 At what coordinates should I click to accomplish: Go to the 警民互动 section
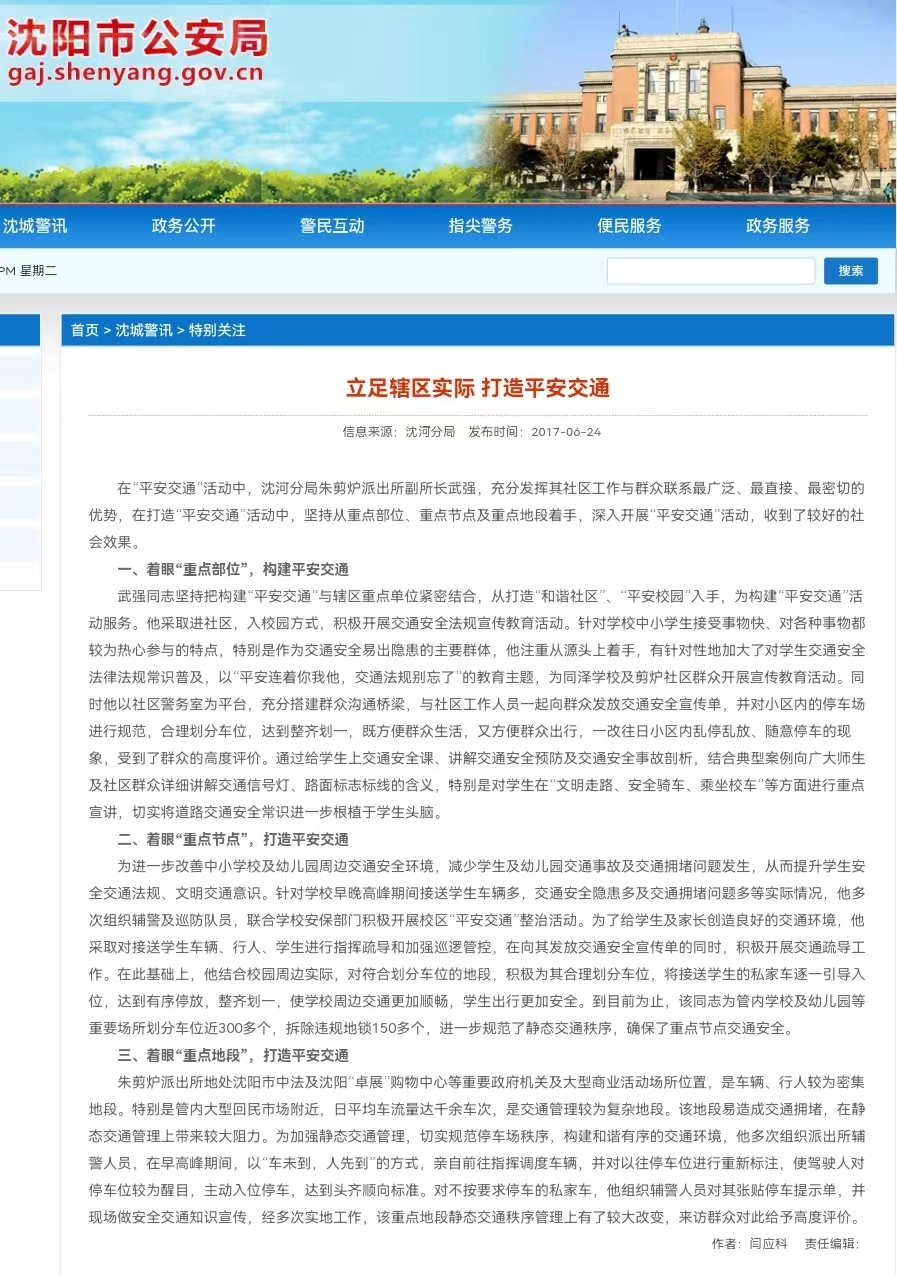coord(332,226)
